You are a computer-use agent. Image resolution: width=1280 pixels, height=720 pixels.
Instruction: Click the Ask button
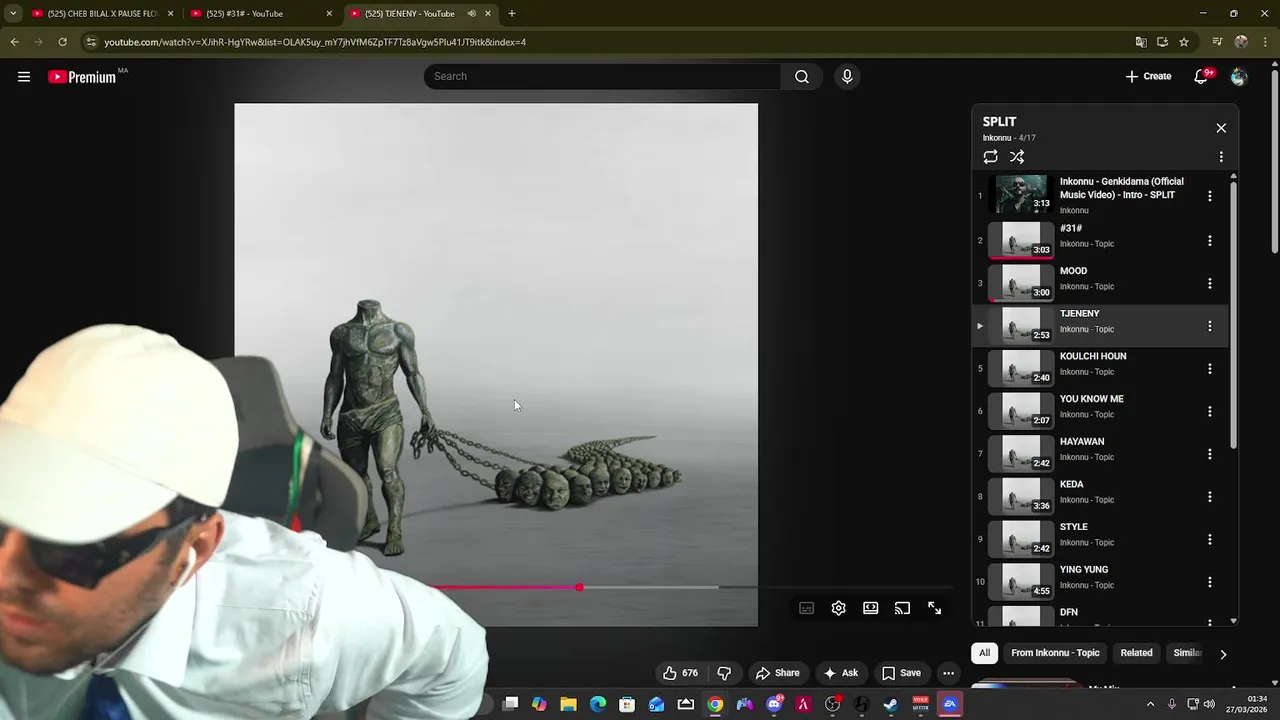[840, 673]
